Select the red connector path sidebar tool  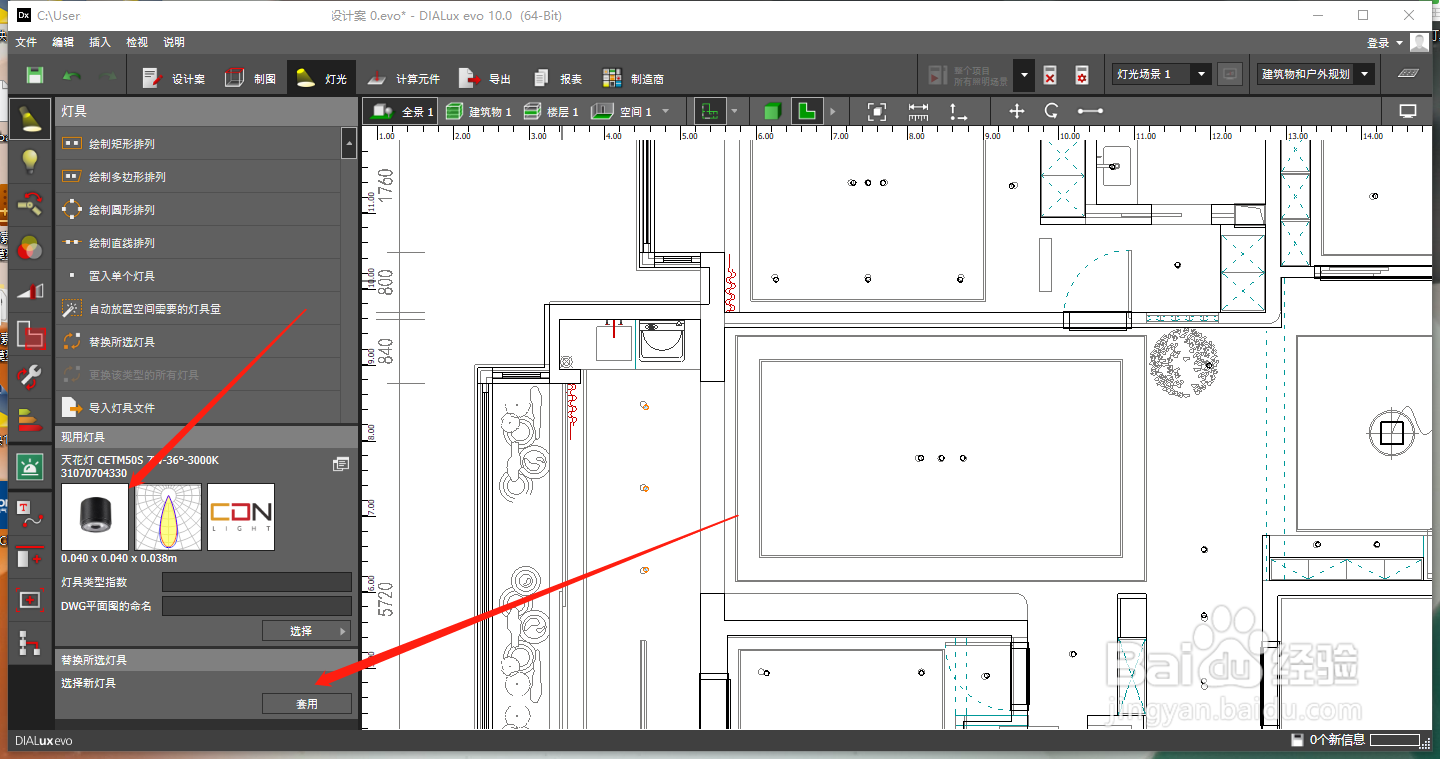coord(30,642)
